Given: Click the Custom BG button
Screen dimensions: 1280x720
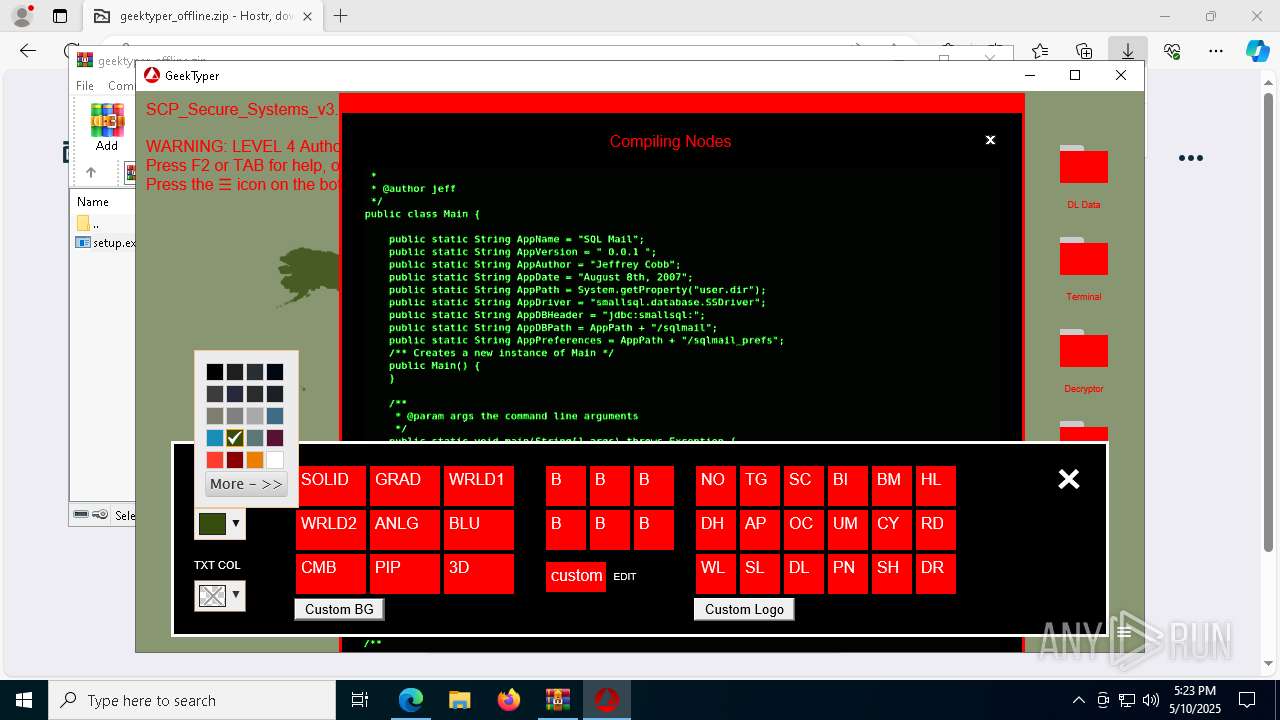Looking at the screenshot, I should coord(339,609).
